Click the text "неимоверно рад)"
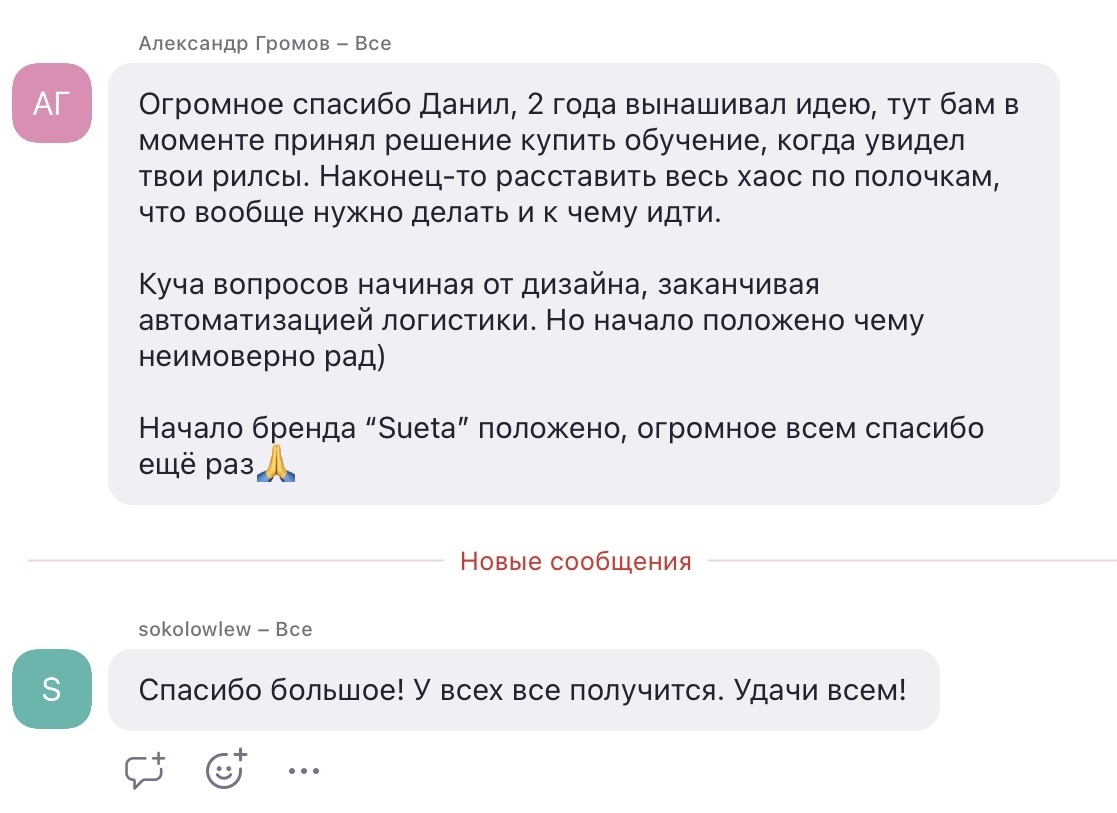Screen dimensions: 1117x813 click(x=262, y=357)
